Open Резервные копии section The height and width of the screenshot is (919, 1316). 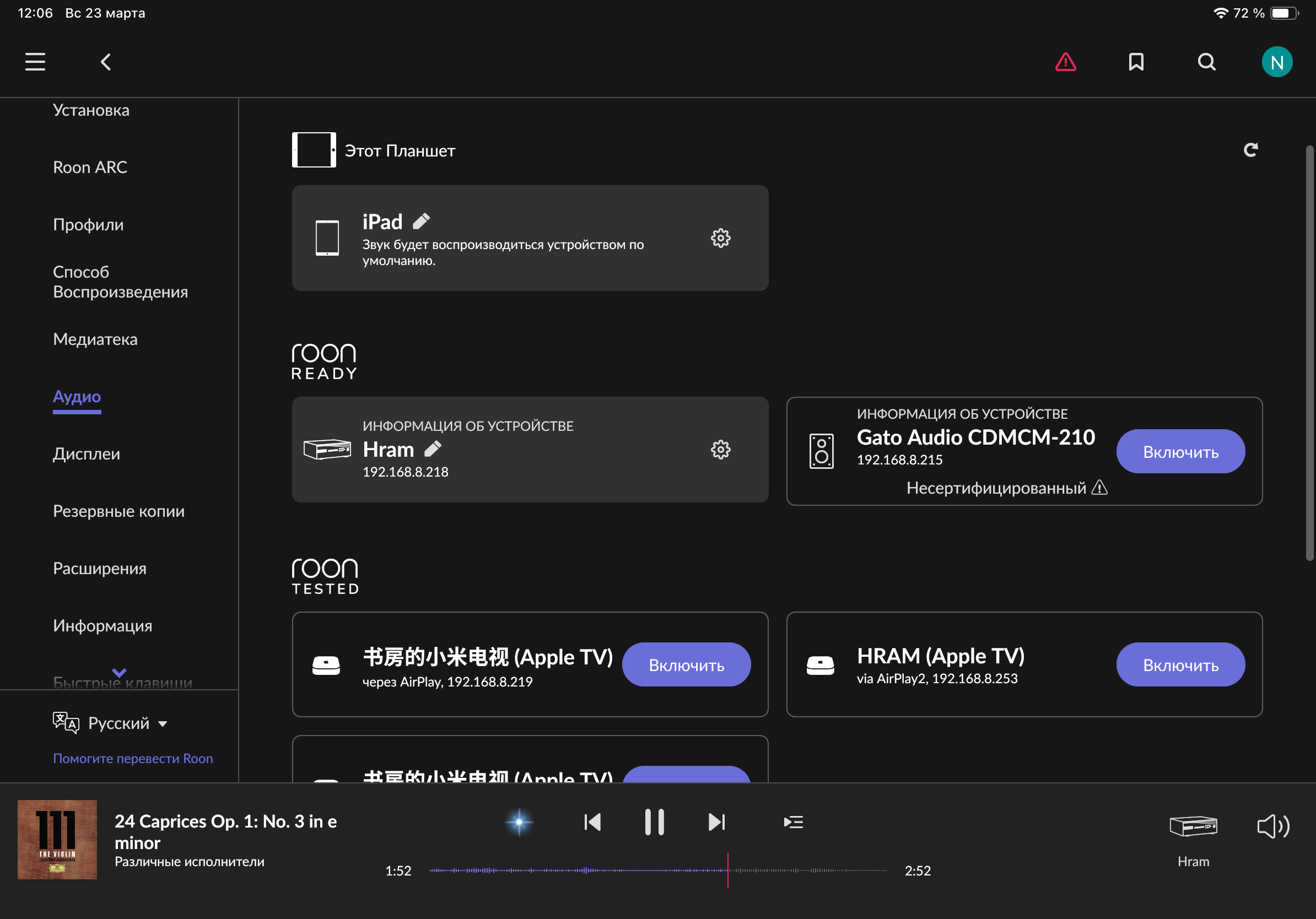point(118,511)
